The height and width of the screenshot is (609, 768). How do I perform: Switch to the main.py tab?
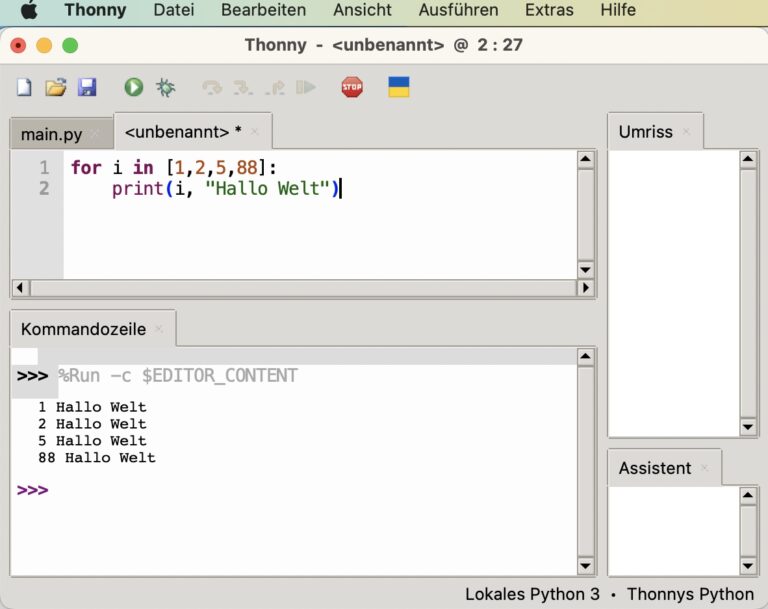(52, 134)
